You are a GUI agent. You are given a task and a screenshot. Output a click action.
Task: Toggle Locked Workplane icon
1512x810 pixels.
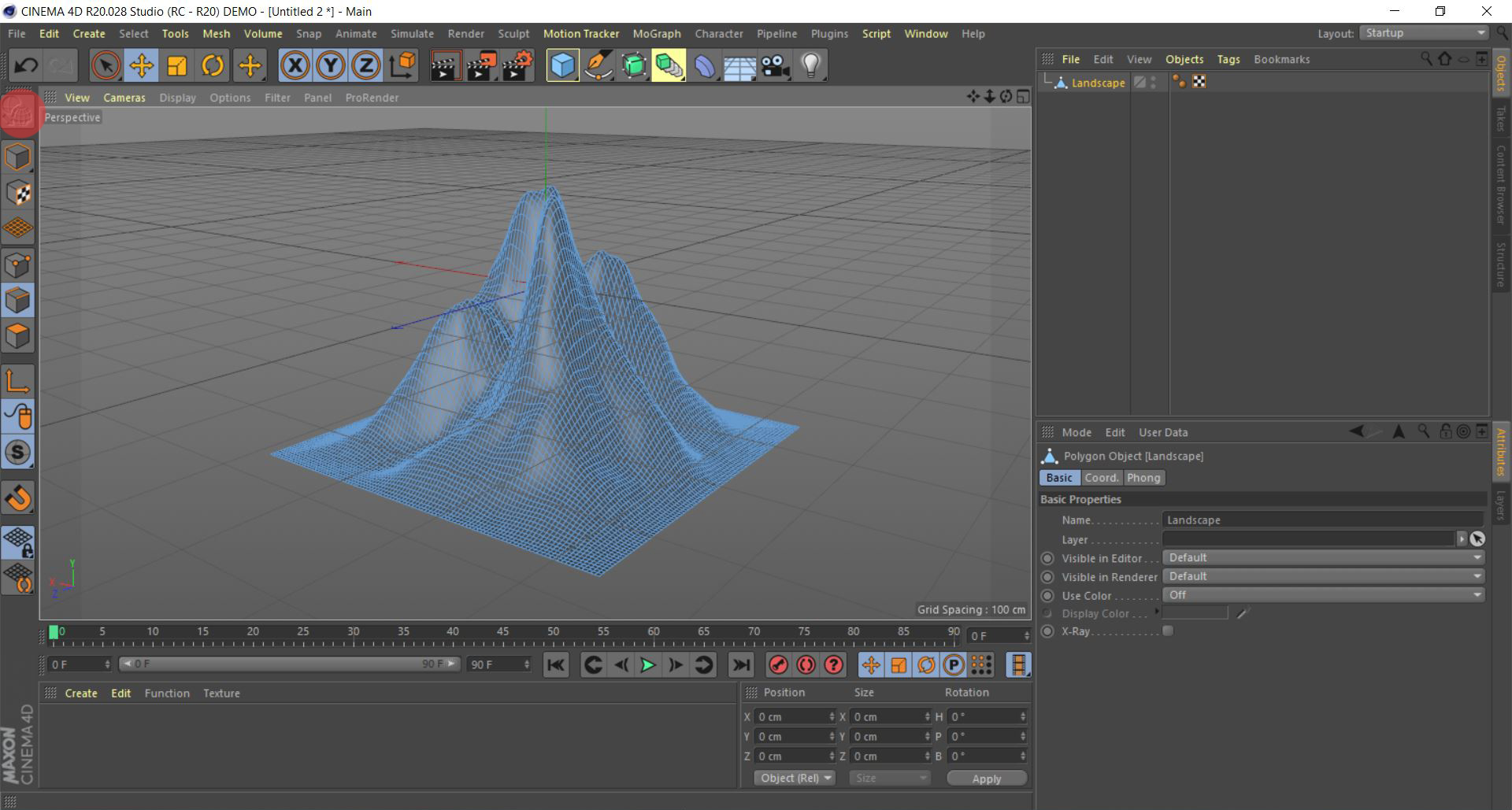[18, 542]
